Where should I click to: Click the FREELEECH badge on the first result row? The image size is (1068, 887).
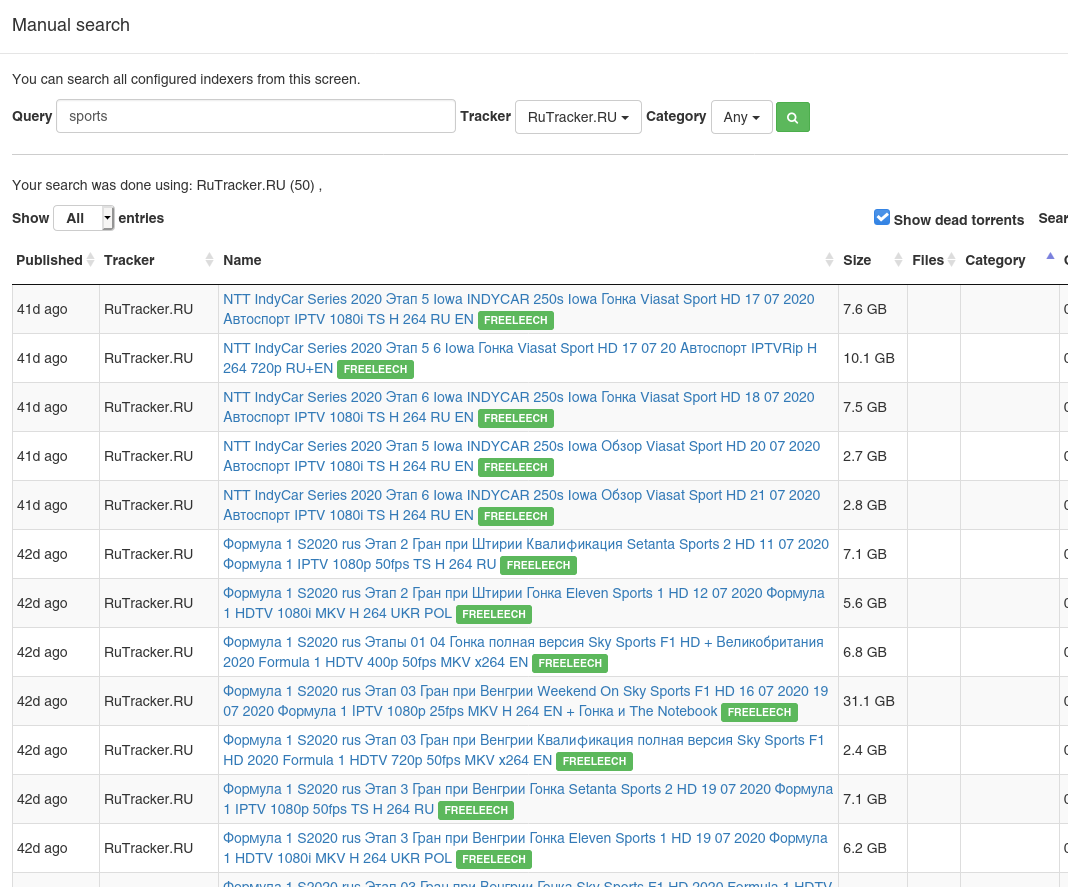click(515, 320)
